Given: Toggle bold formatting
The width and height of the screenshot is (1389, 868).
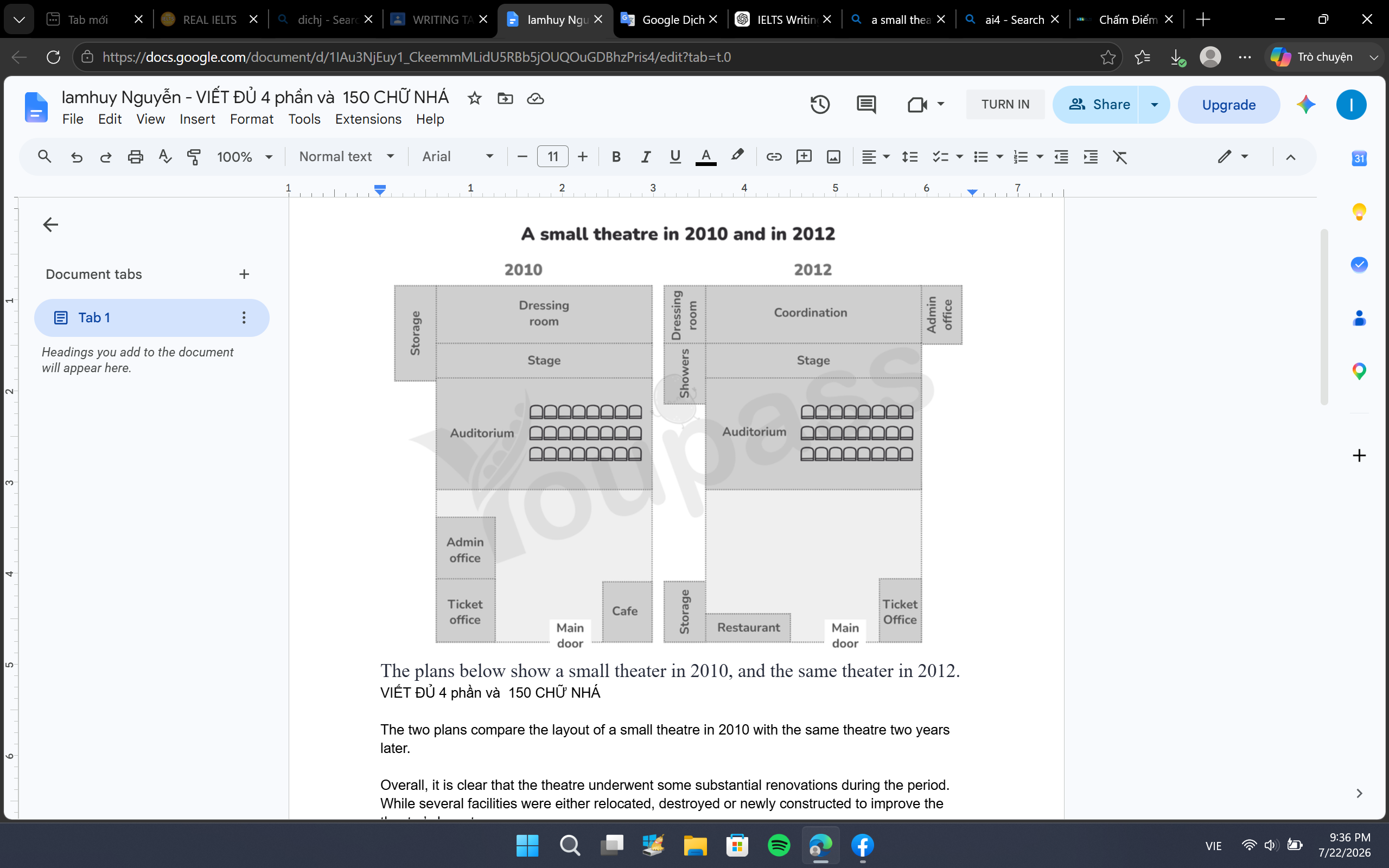Looking at the screenshot, I should click(x=616, y=157).
